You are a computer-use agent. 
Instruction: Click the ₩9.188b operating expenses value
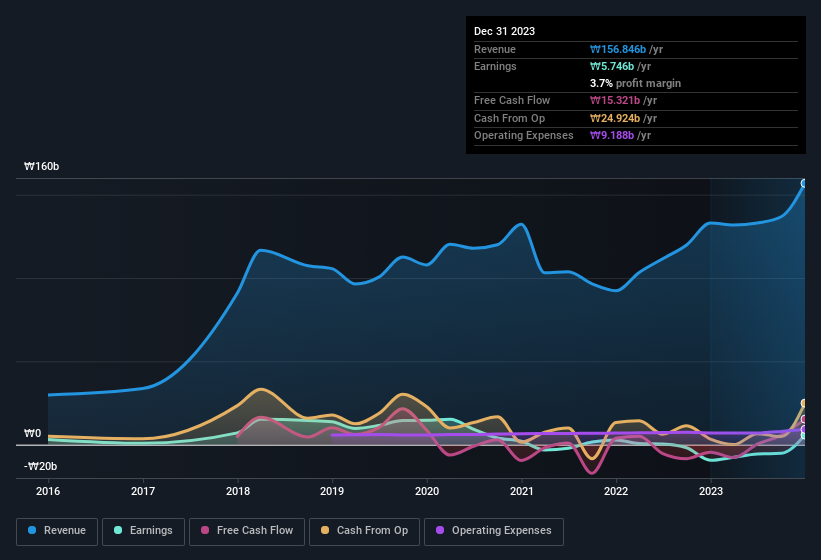point(612,136)
